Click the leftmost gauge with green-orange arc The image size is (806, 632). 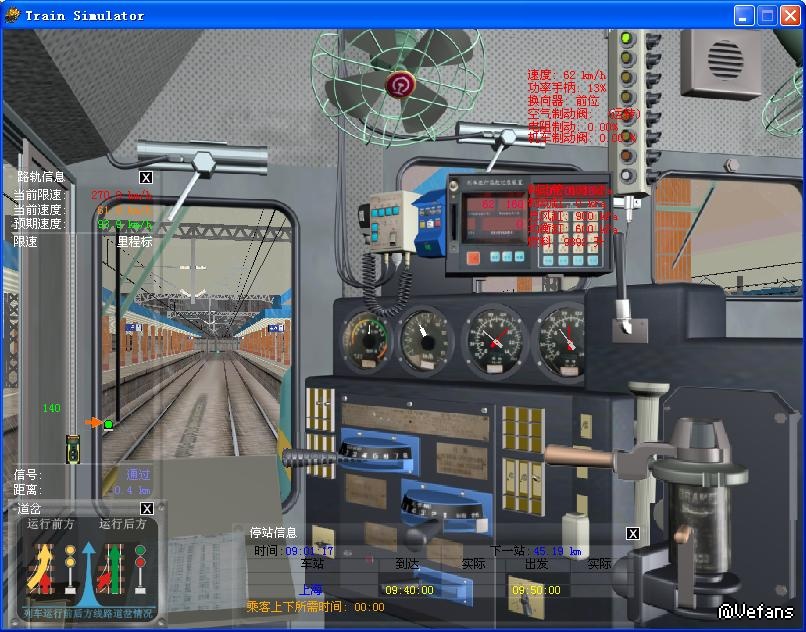[x=367, y=340]
